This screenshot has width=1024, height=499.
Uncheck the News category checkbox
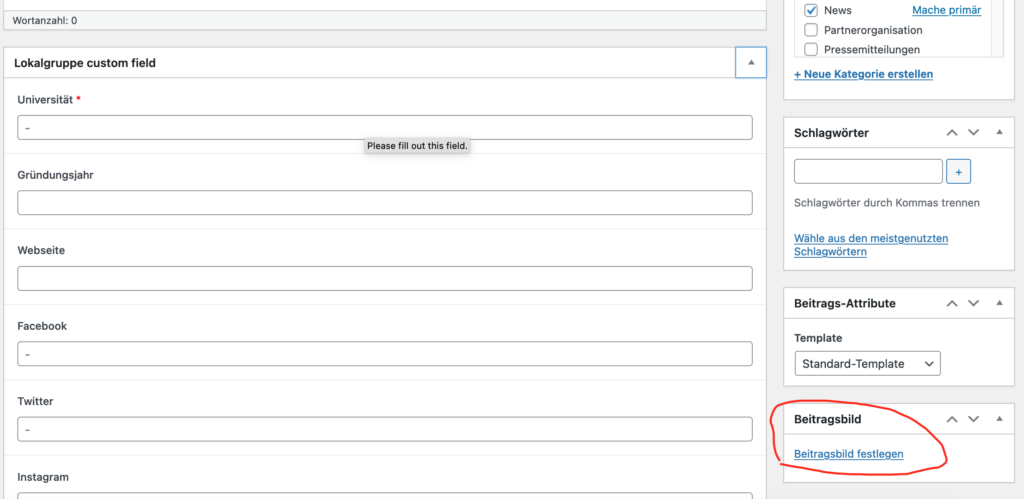(811, 10)
